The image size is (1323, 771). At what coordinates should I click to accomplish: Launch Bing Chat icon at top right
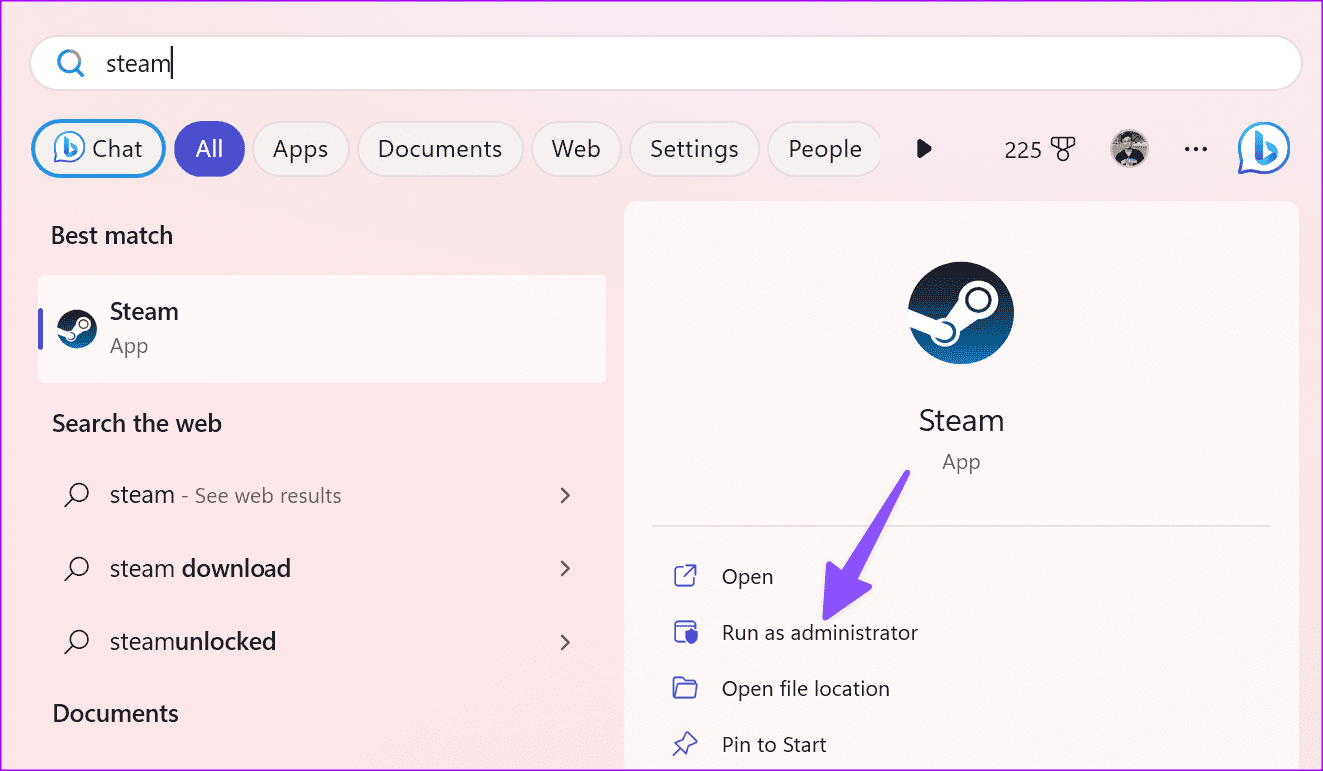click(1264, 148)
